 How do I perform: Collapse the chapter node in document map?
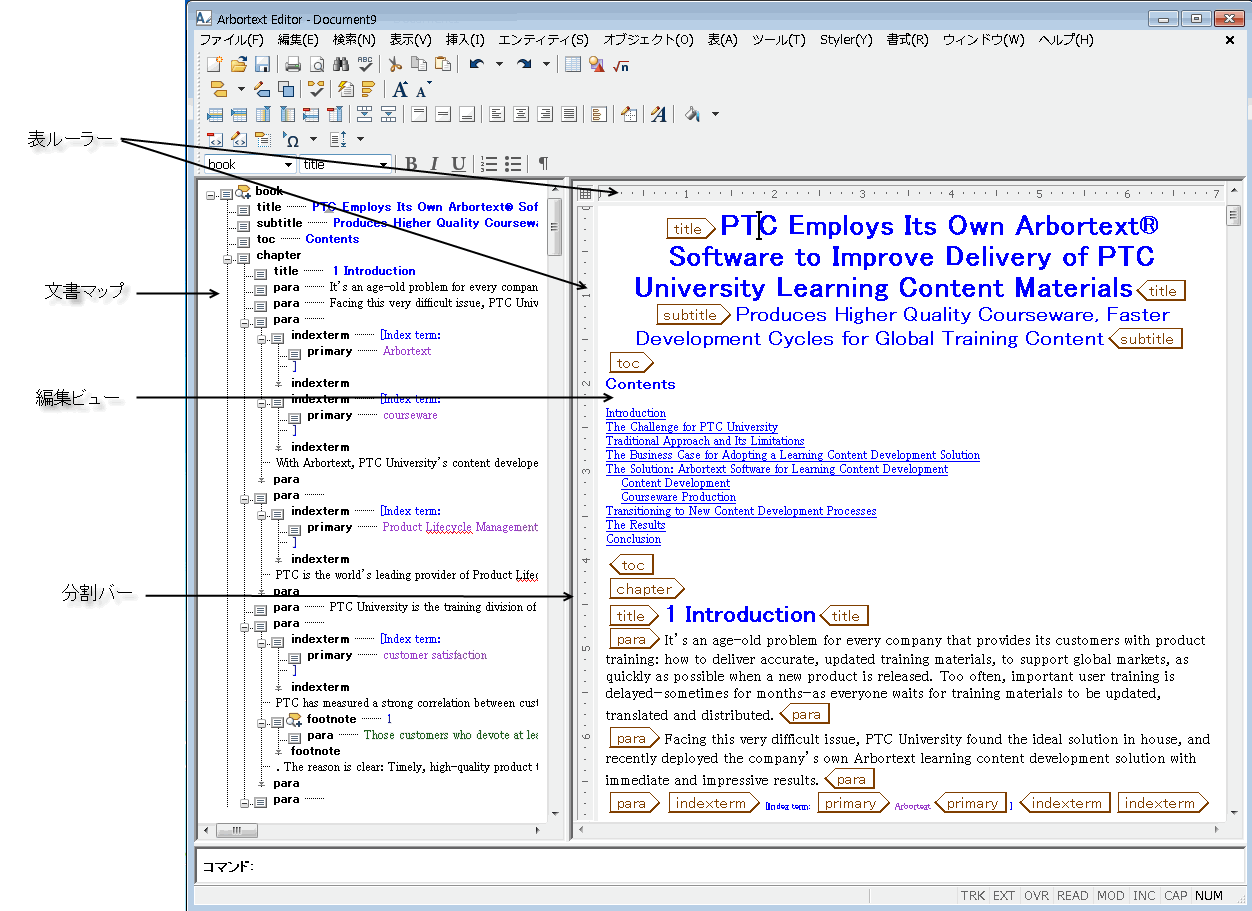click(227, 259)
